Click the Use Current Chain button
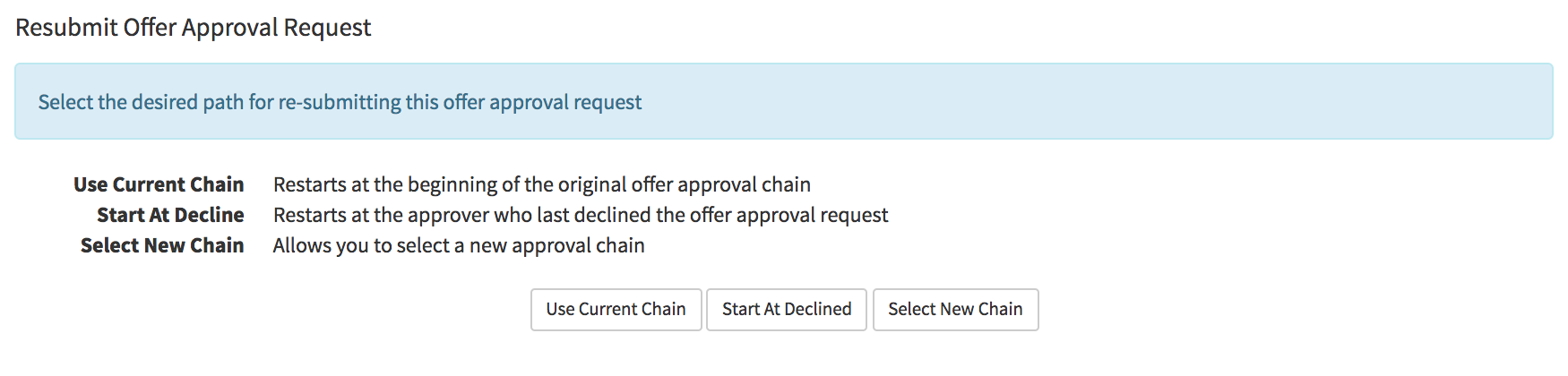 (616, 310)
